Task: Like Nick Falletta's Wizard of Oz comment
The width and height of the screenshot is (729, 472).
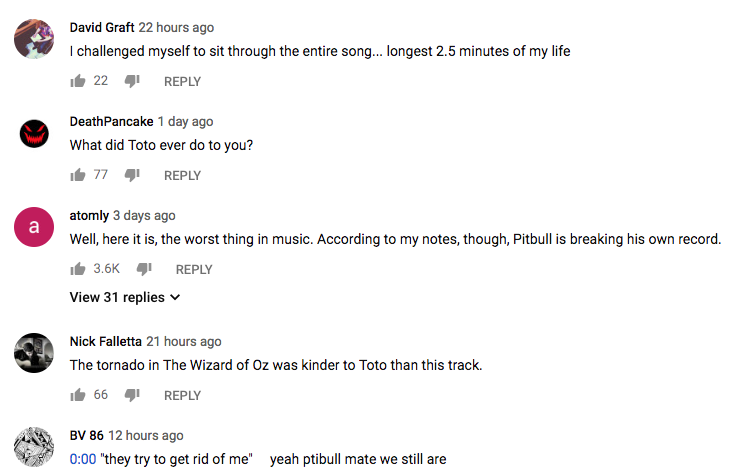Action: pyautogui.click(x=78, y=395)
